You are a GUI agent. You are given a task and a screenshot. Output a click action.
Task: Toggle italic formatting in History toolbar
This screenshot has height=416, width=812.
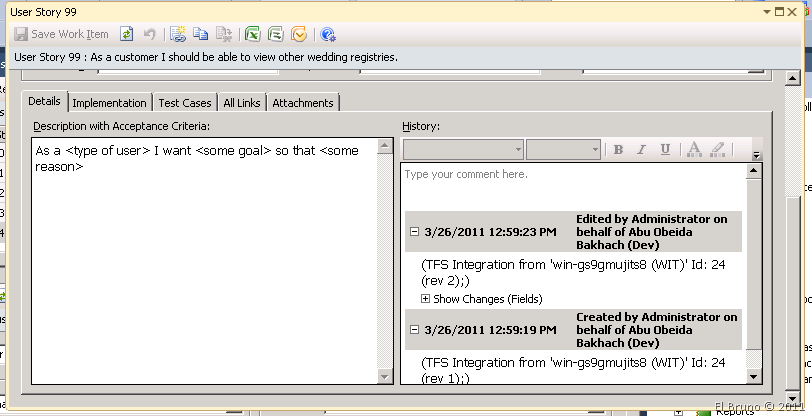point(642,150)
